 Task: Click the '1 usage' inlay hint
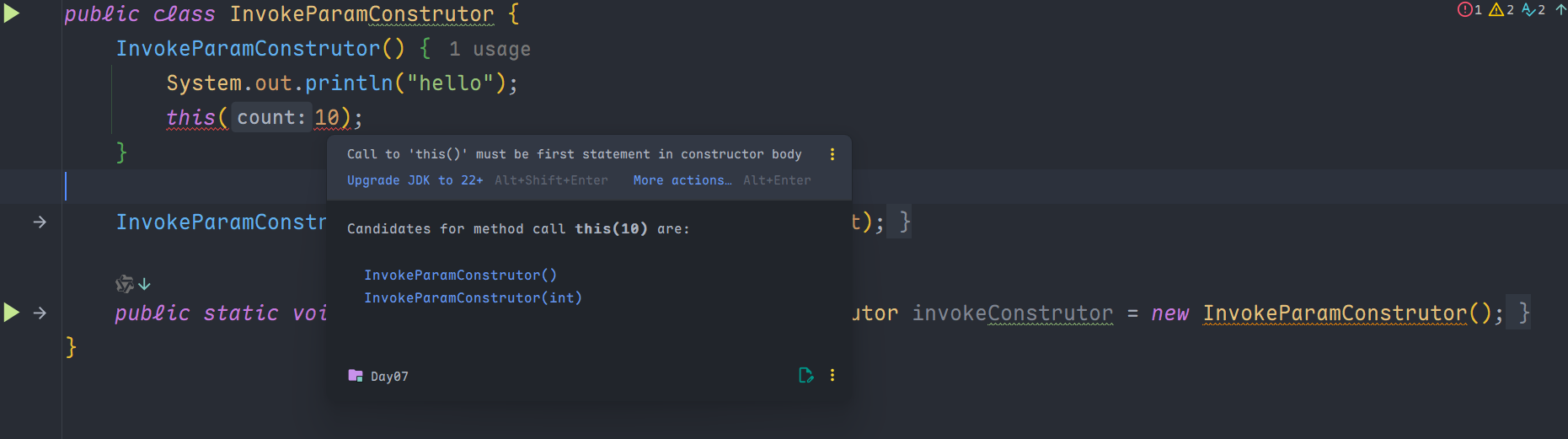(x=490, y=50)
